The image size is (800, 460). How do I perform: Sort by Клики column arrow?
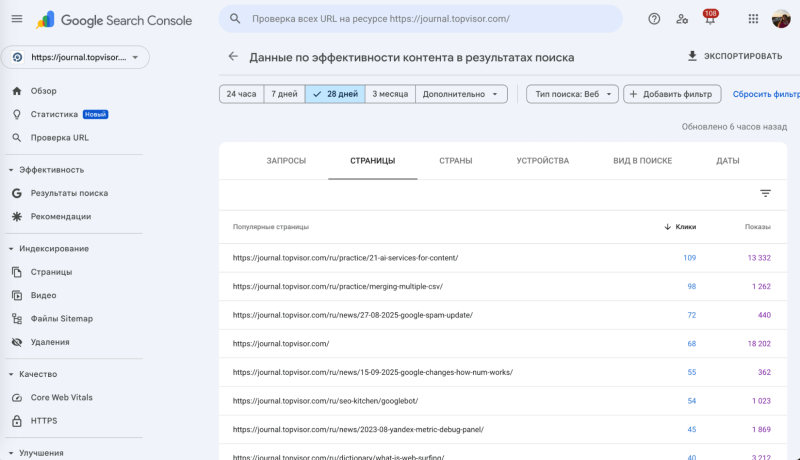(667, 226)
